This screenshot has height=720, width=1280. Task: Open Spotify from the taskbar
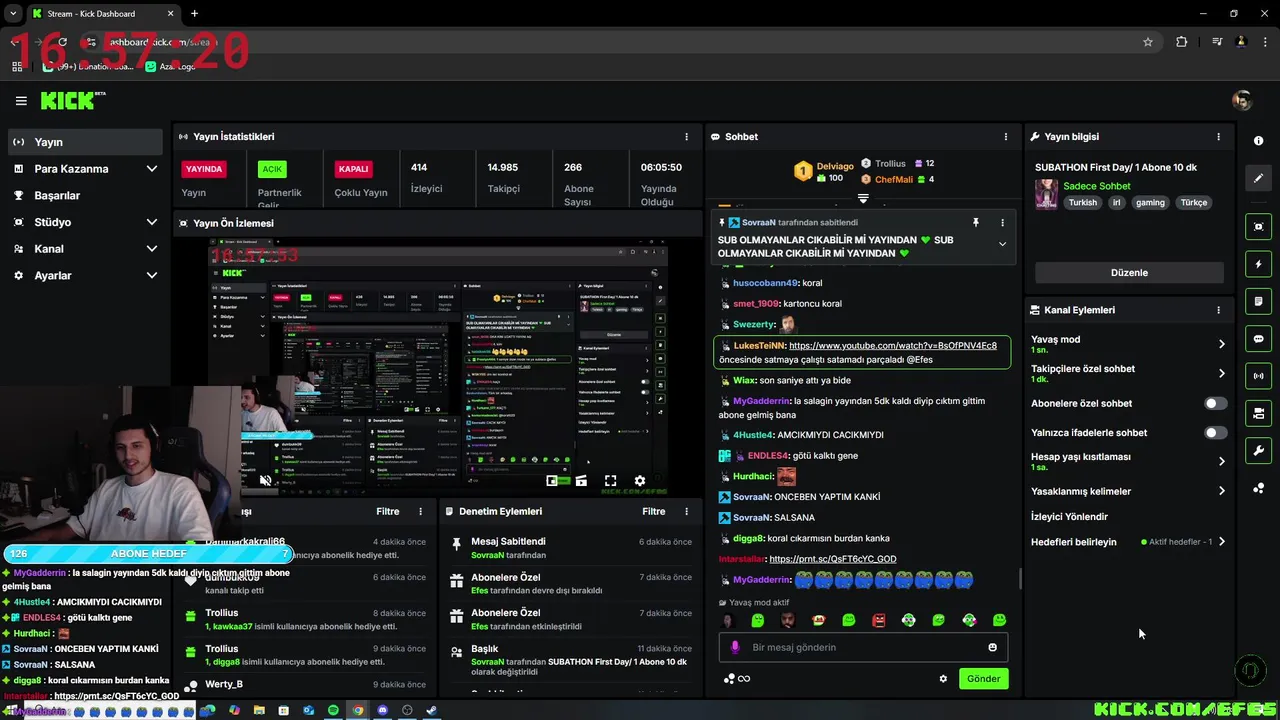tap(333, 710)
